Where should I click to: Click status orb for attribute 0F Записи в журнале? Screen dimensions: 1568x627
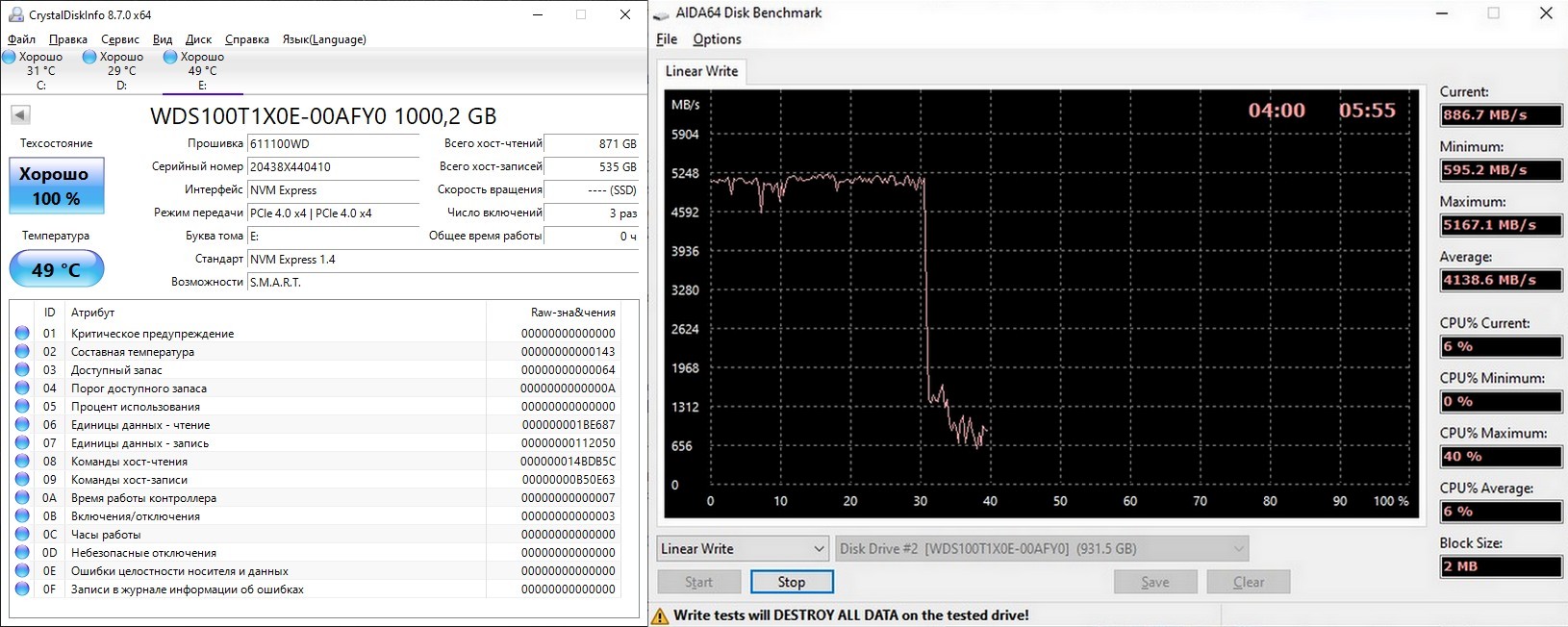point(22,589)
